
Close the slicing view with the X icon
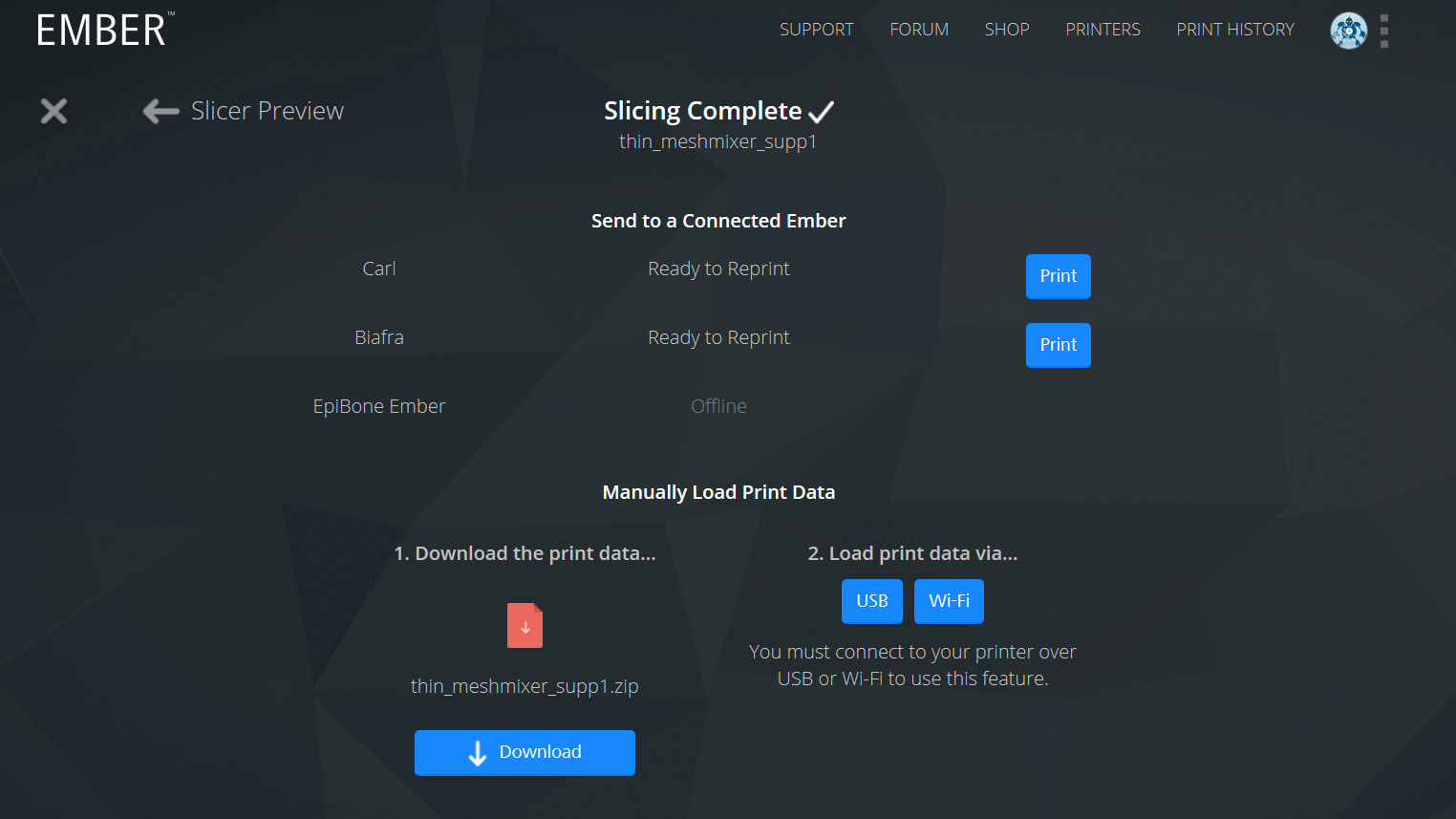click(54, 111)
